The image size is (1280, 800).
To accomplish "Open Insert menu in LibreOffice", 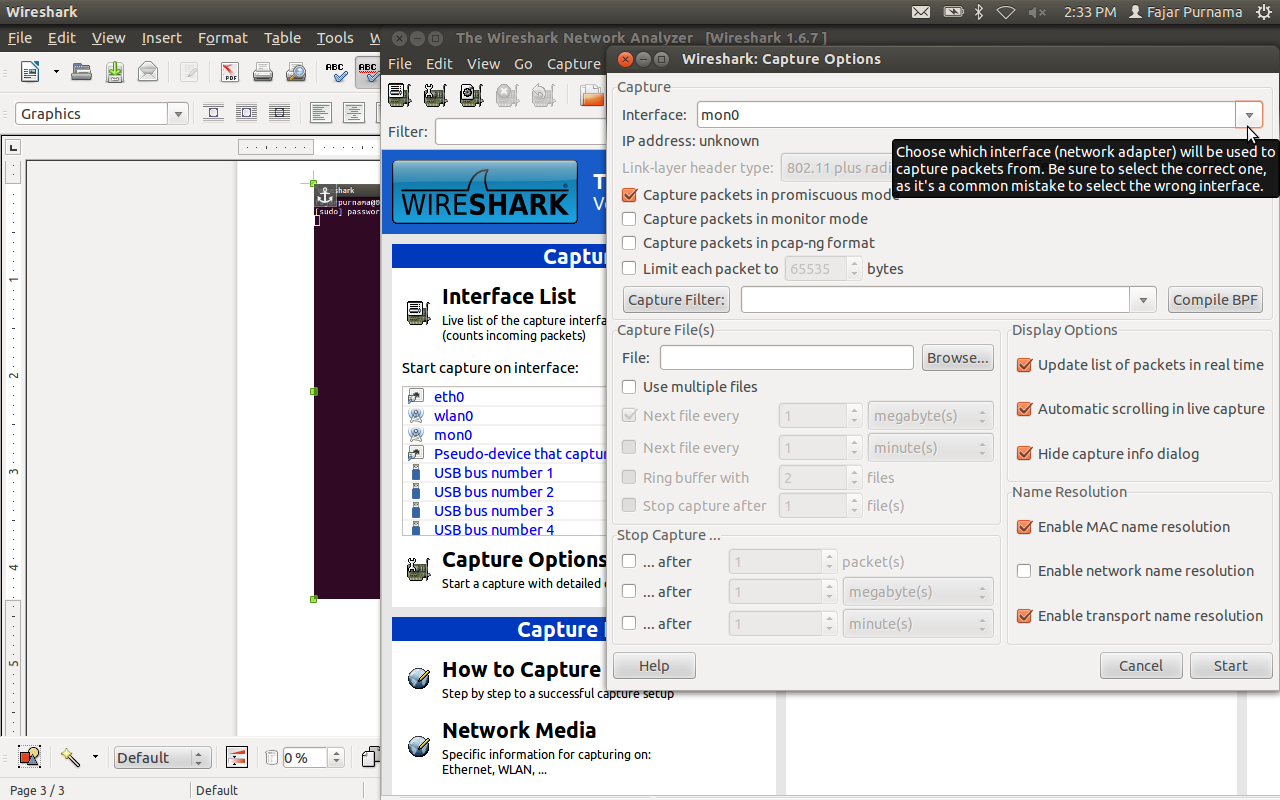I will (x=161, y=38).
